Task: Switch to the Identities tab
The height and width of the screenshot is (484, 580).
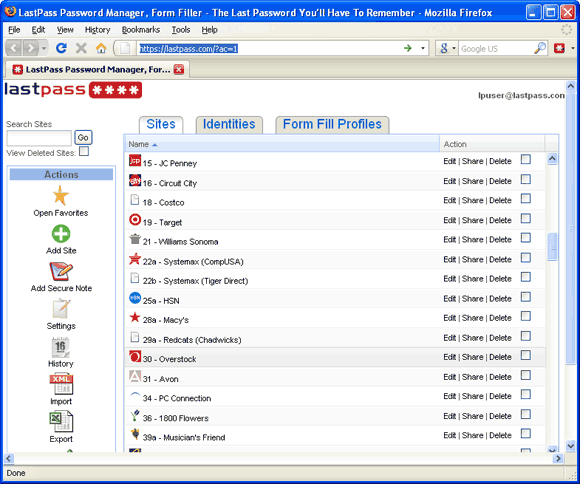Action: coord(229,124)
